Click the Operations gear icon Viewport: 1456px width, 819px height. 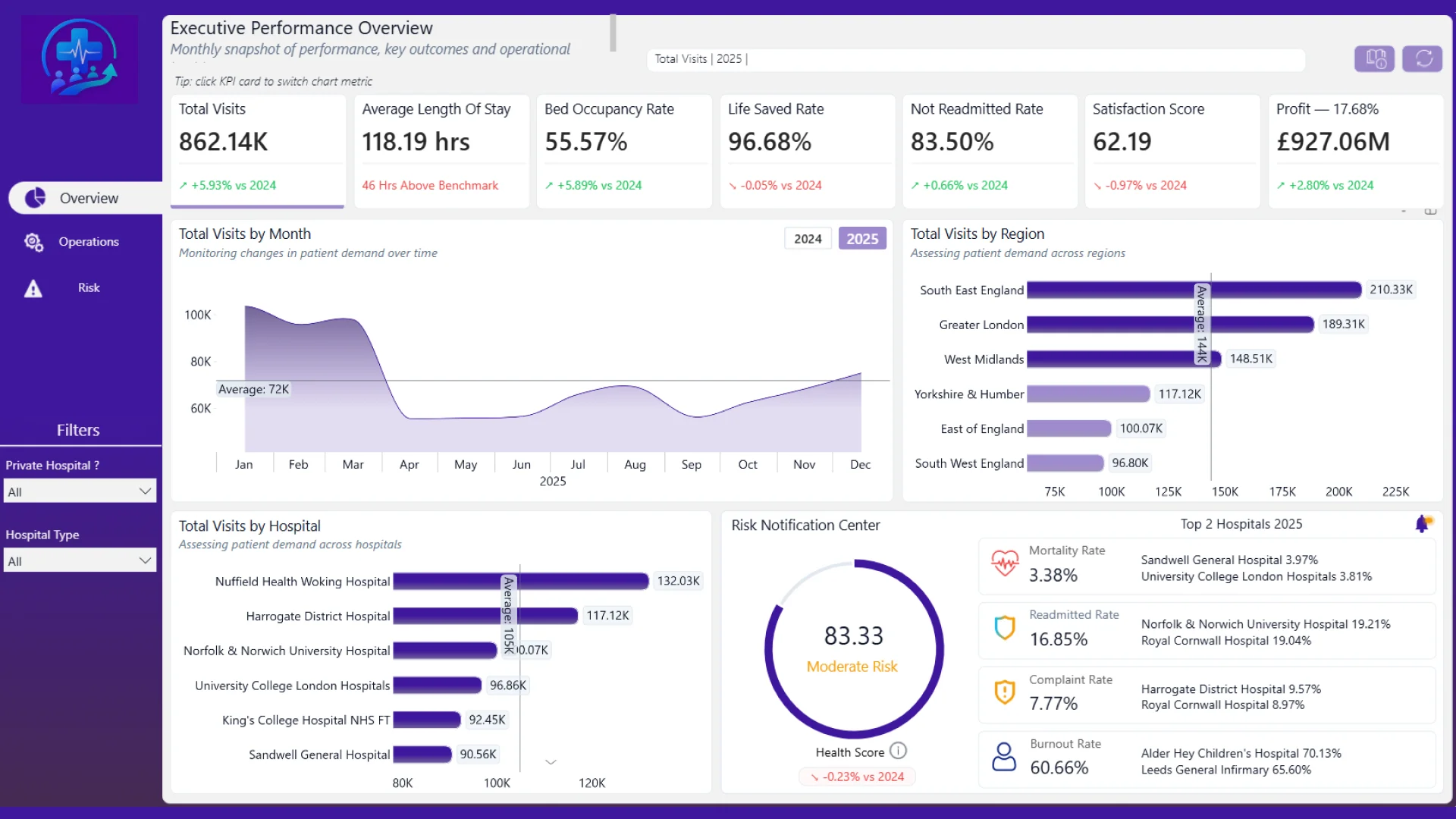click(x=33, y=242)
